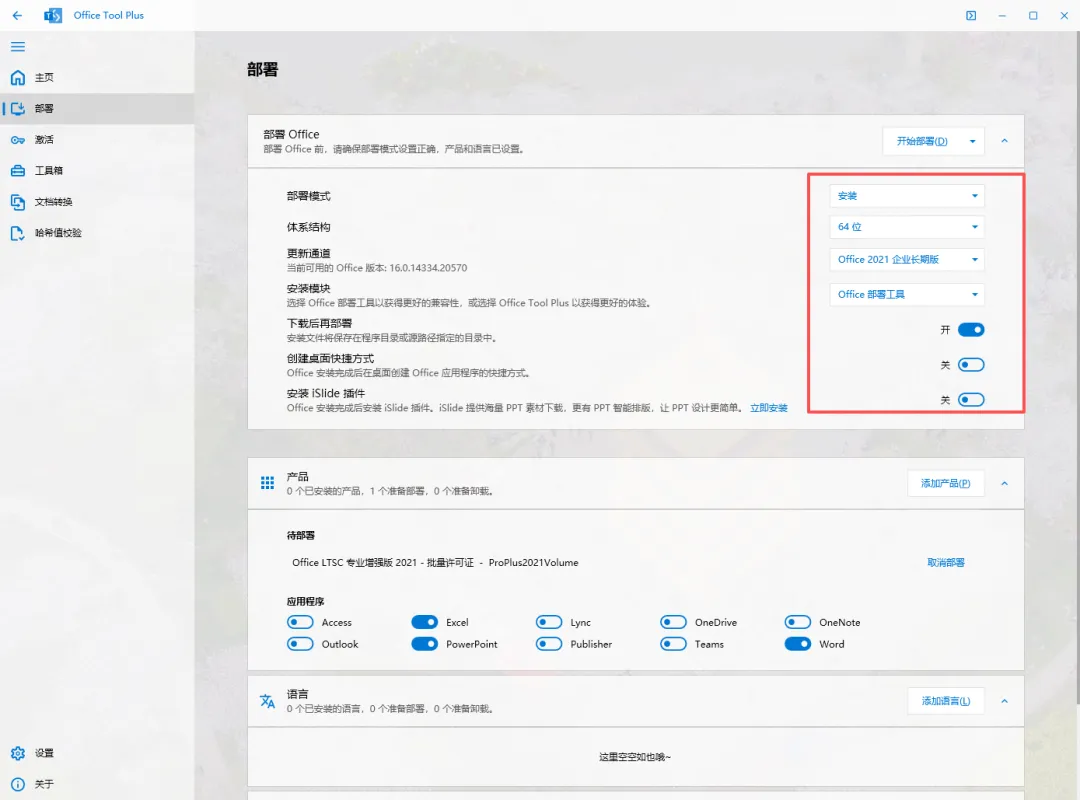Go to 文档转换 document conversion
Viewport: 1080px width, 800px height.
pyautogui.click(x=96, y=202)
